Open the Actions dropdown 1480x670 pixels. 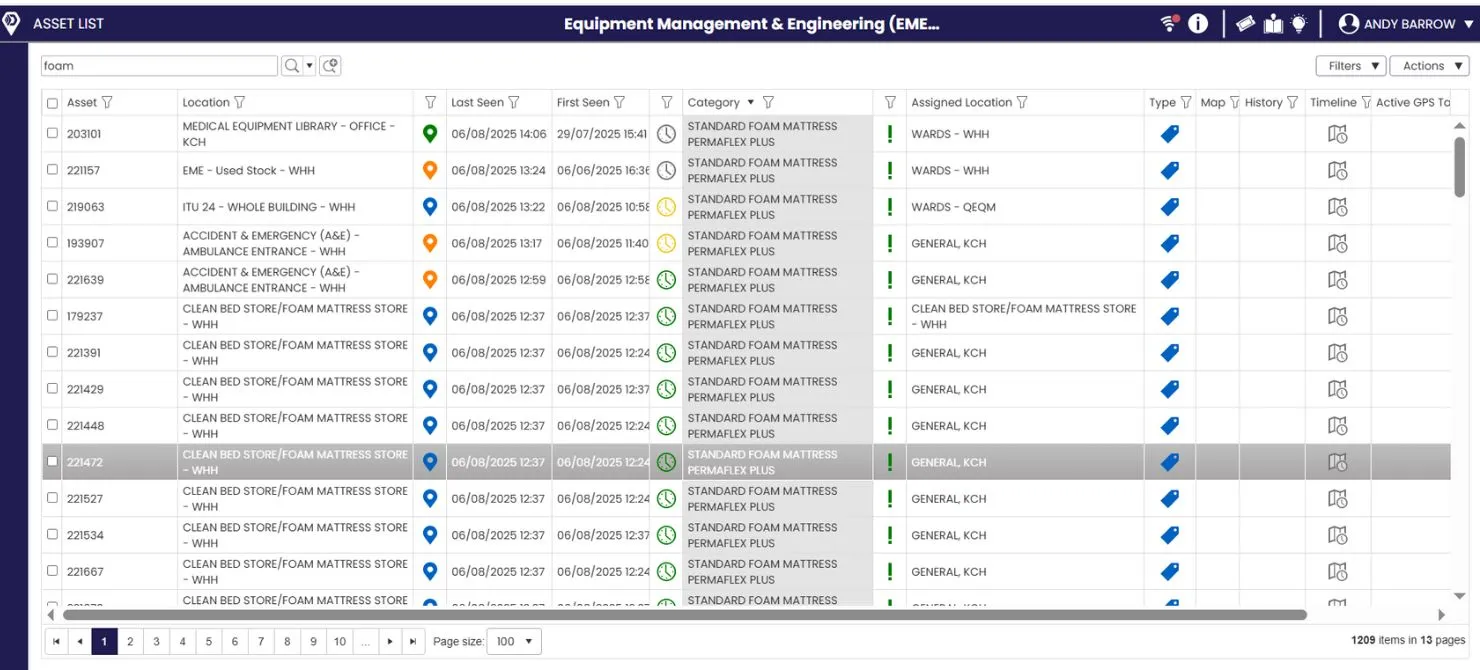coord(1429,65)
